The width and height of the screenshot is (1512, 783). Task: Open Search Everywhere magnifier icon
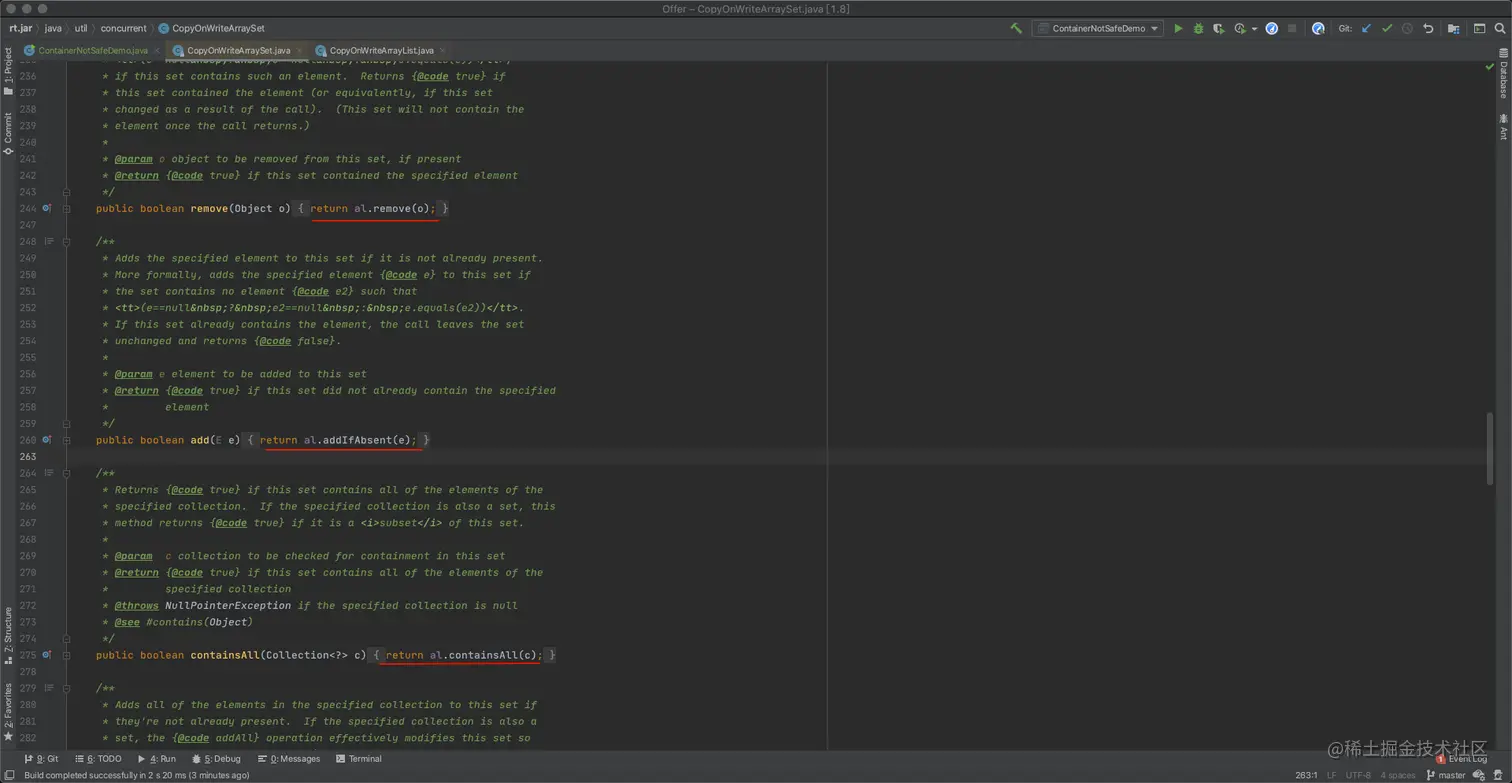pos(1500,29)
